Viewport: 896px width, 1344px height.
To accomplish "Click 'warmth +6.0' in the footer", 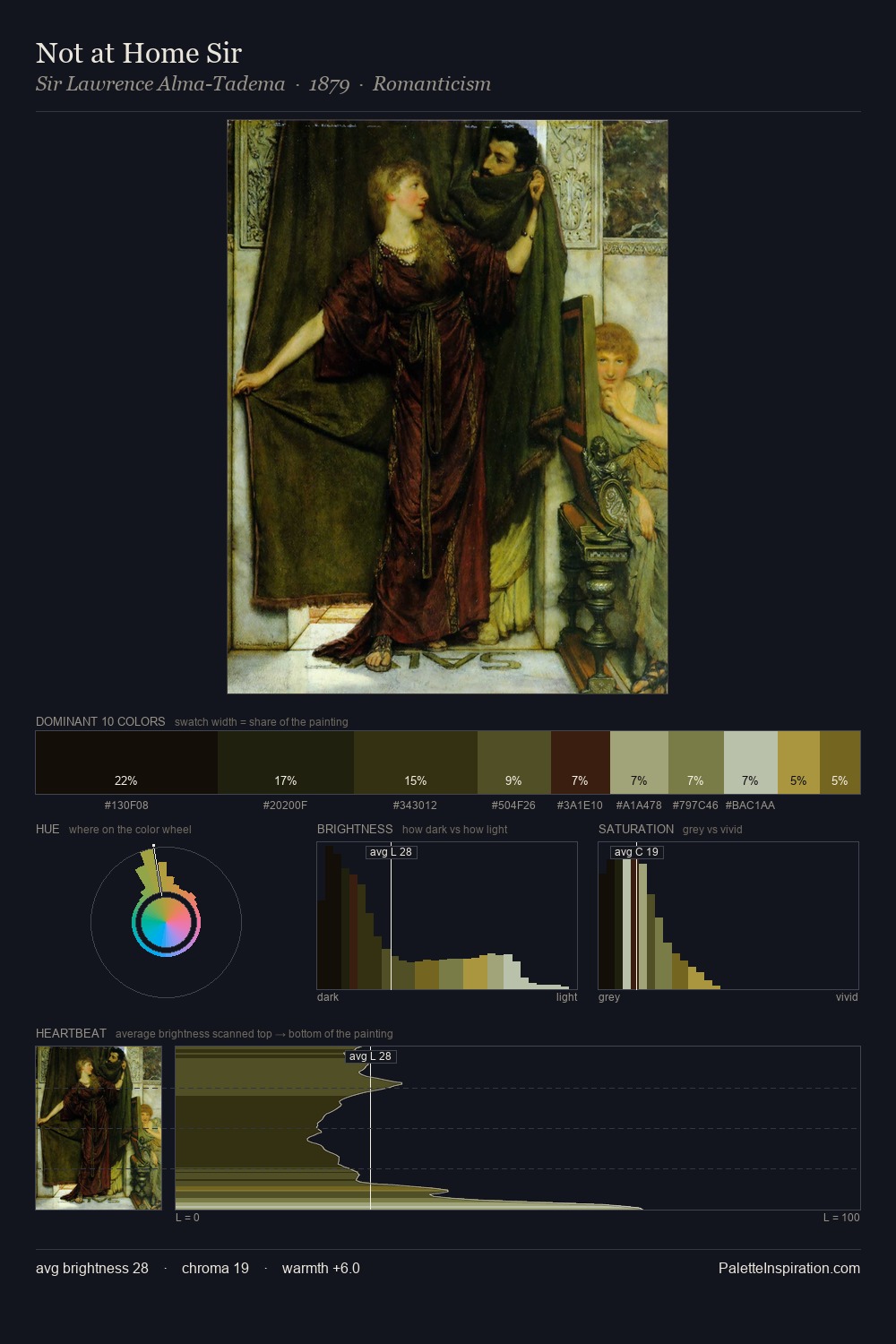I will [x=321, y=1268].
